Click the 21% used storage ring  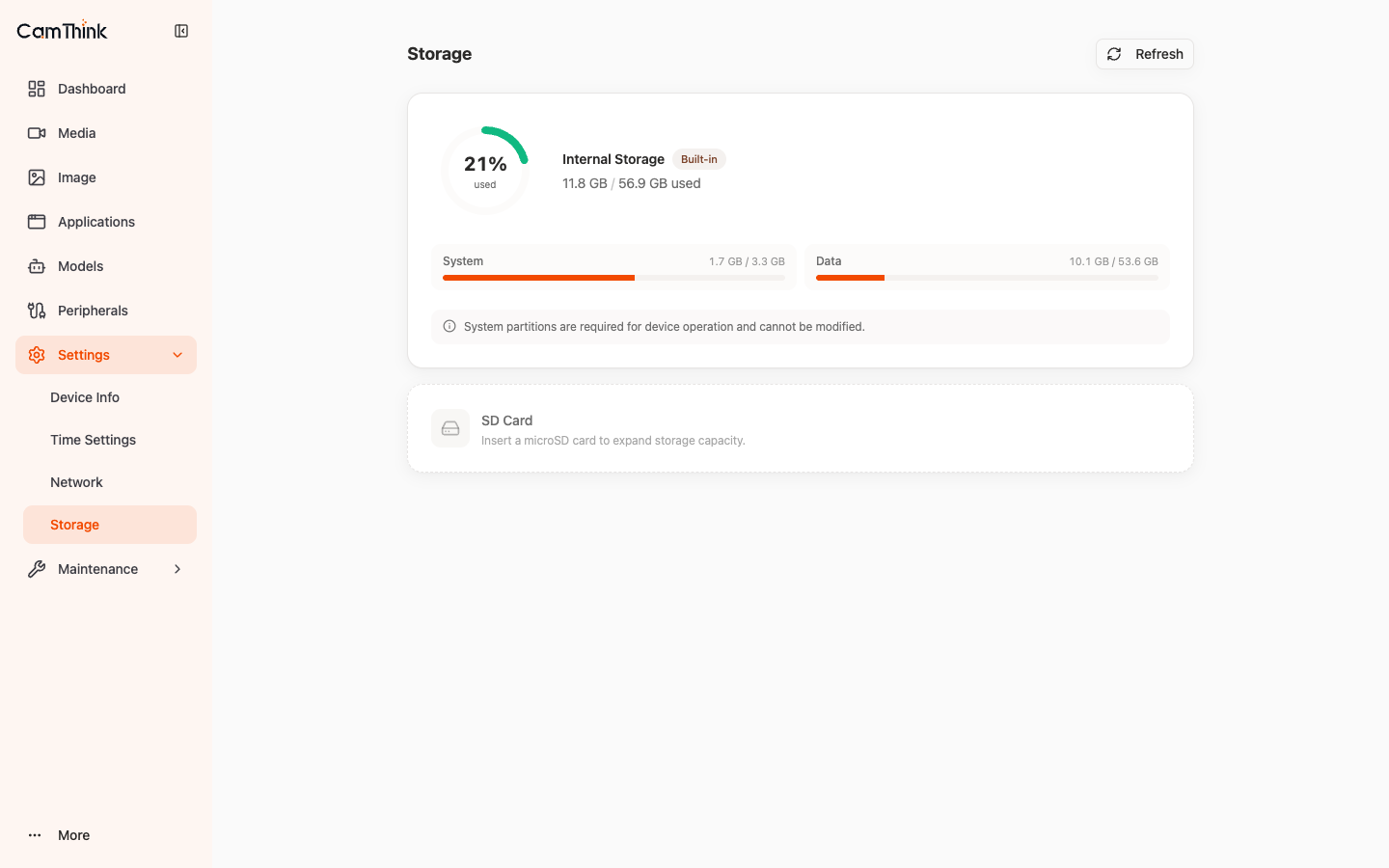[485, 171]
